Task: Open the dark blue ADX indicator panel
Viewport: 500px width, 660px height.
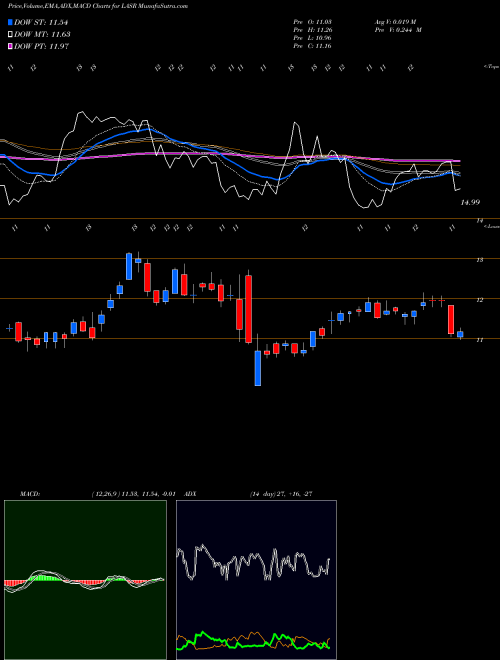Action: point(256,580)
